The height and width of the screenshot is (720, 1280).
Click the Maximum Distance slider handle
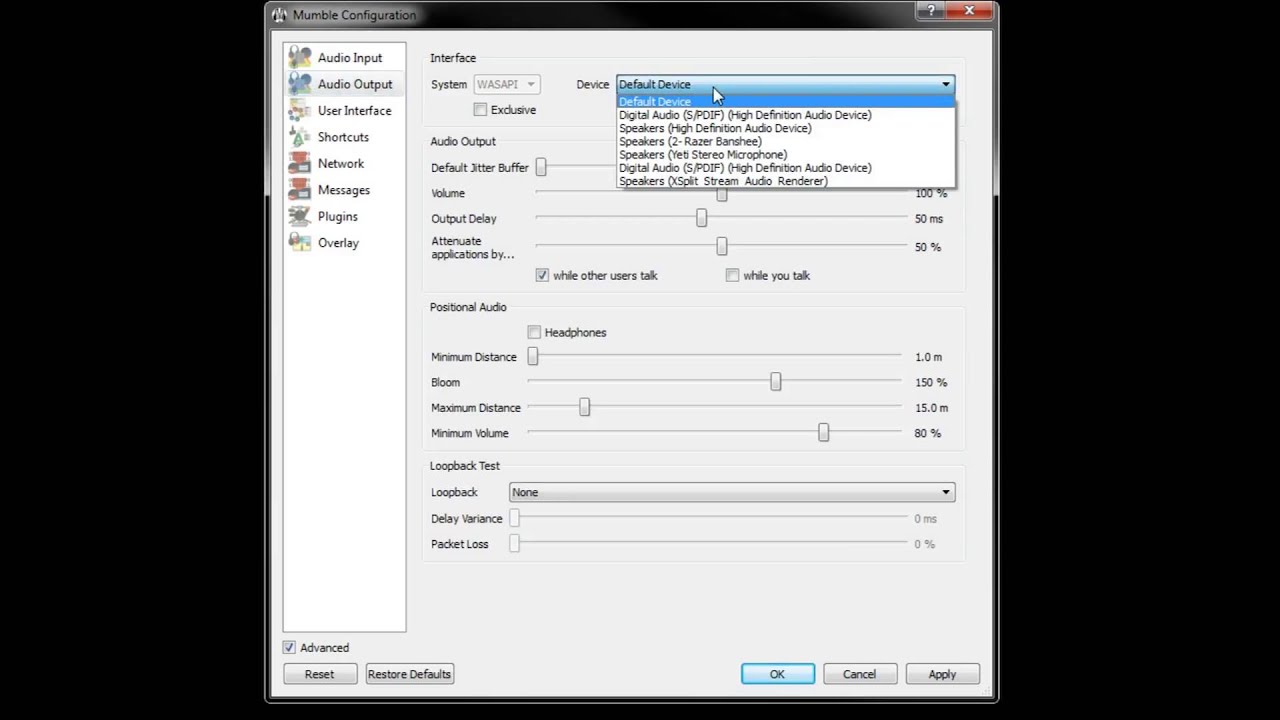tap(584, 407)
